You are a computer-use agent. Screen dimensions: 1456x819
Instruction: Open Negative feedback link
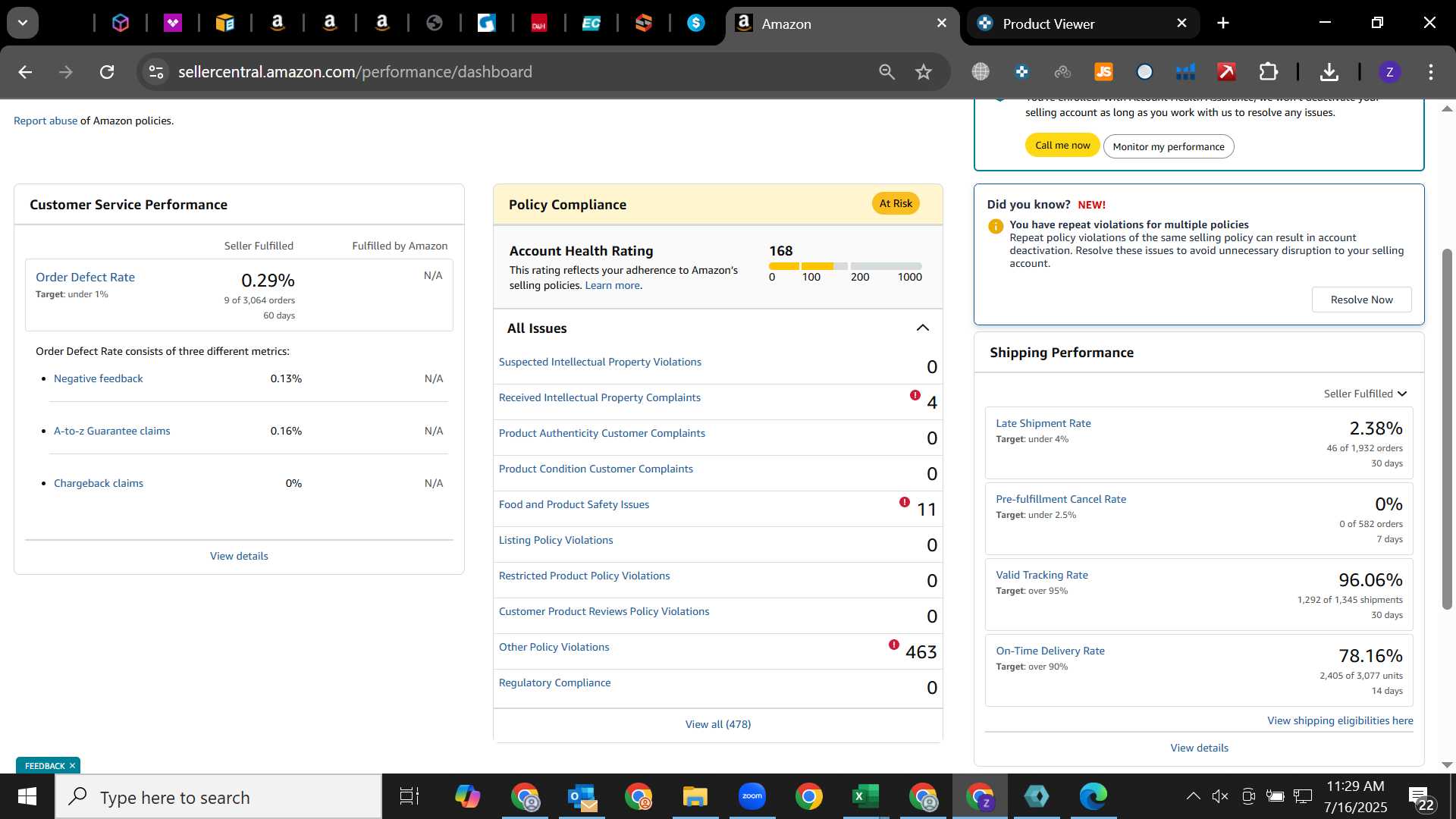click(x=98, y=378)
